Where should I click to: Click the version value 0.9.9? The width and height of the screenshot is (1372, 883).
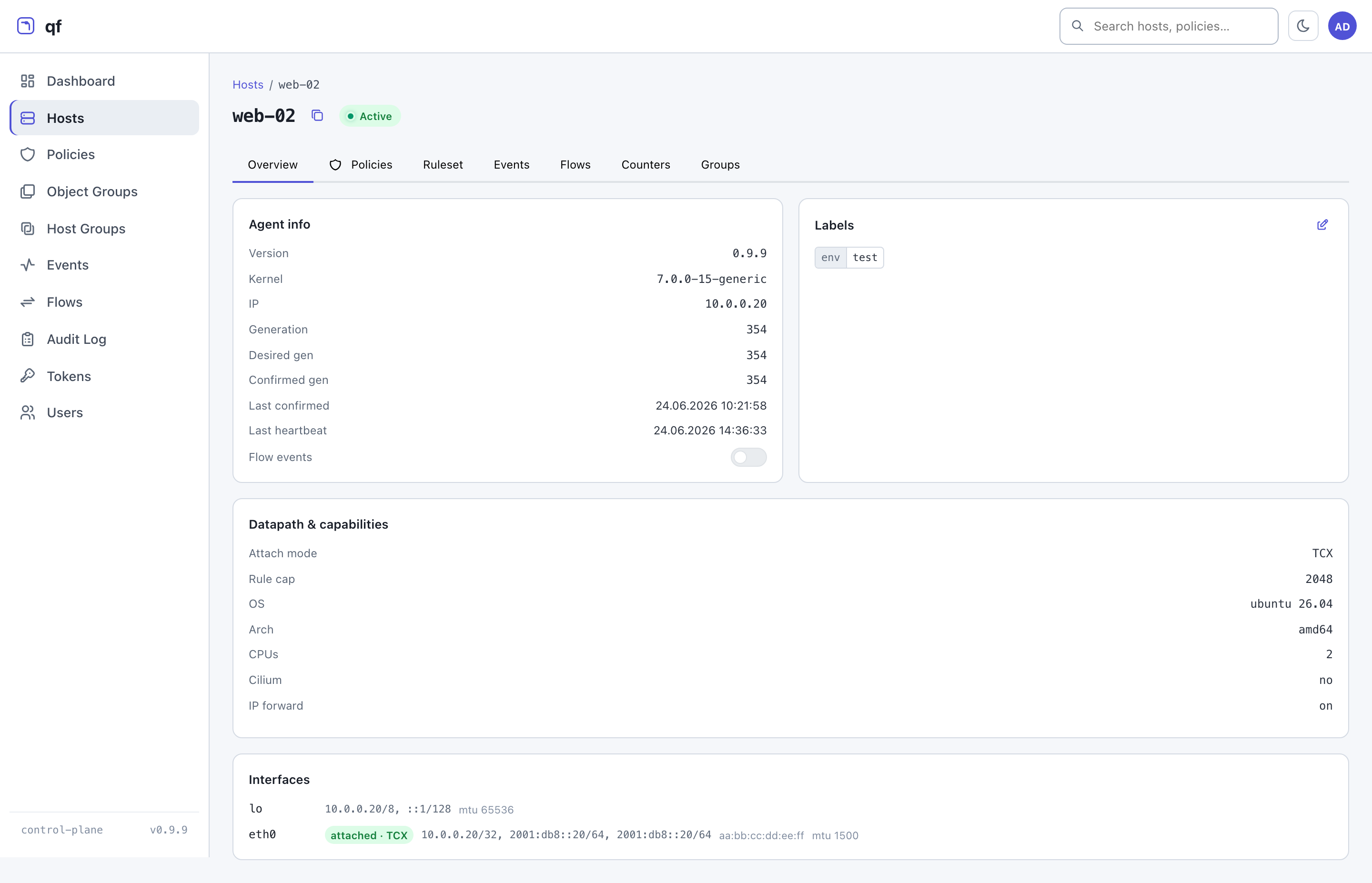(x=749, y=253)
